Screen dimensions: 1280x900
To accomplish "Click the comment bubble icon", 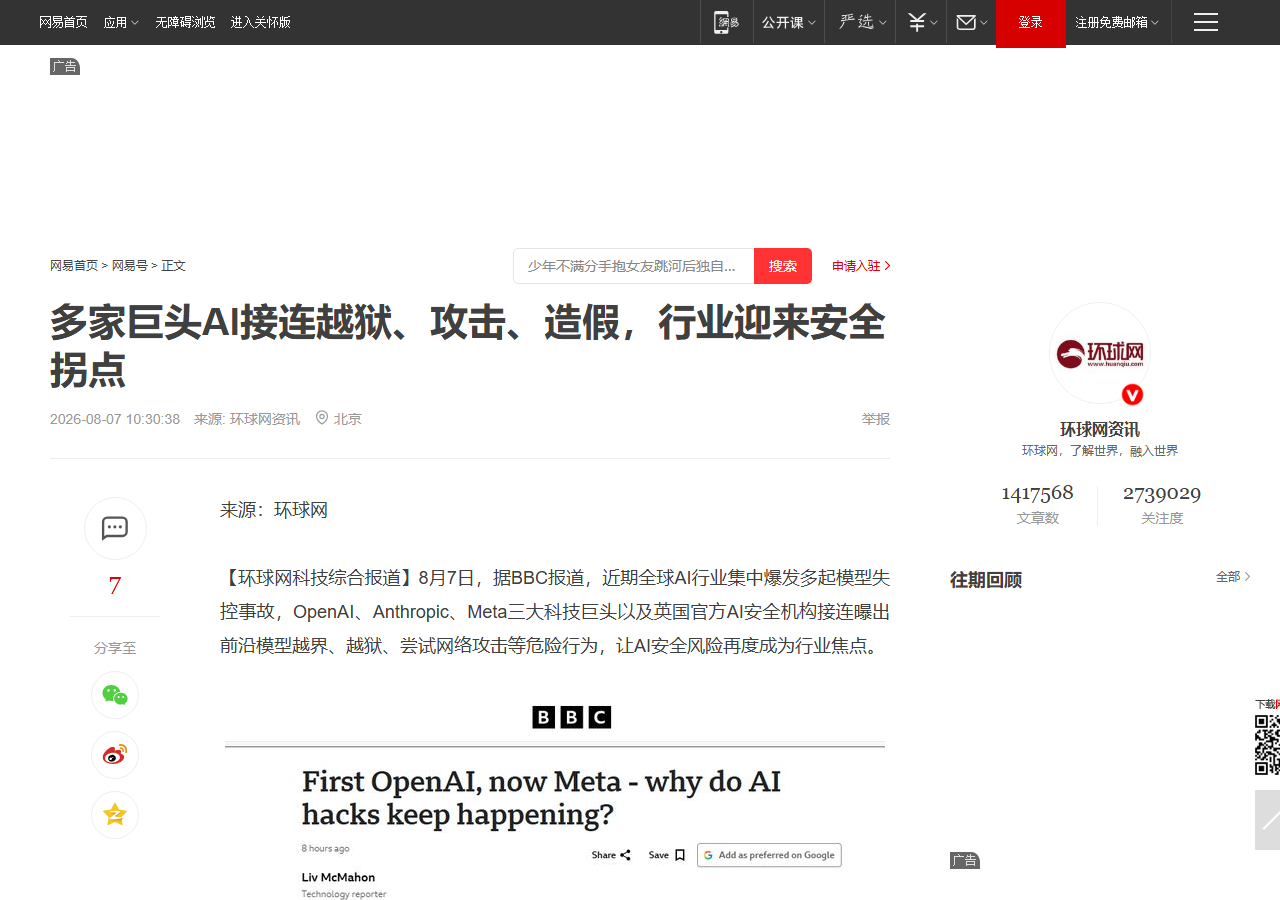I will 115,528.
